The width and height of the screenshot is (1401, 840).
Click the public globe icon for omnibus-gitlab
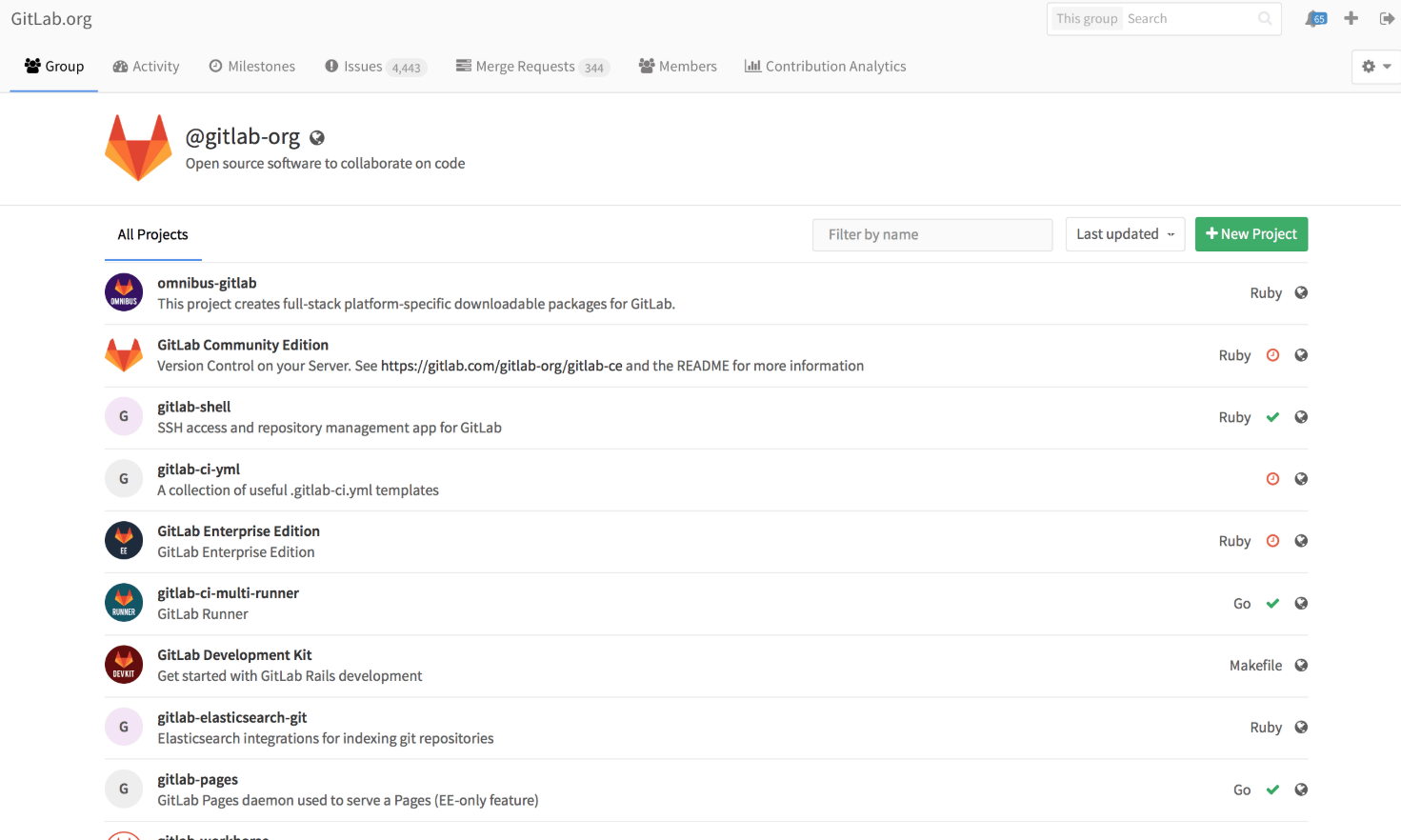1301,292
